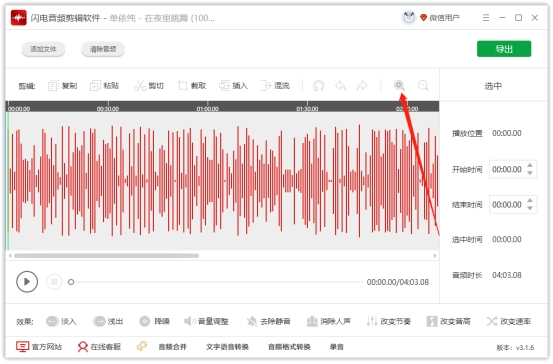Viewport: 553px width, 364px height.
Task: Open the 音频格式转换 tool
Action: coord(289,347)
